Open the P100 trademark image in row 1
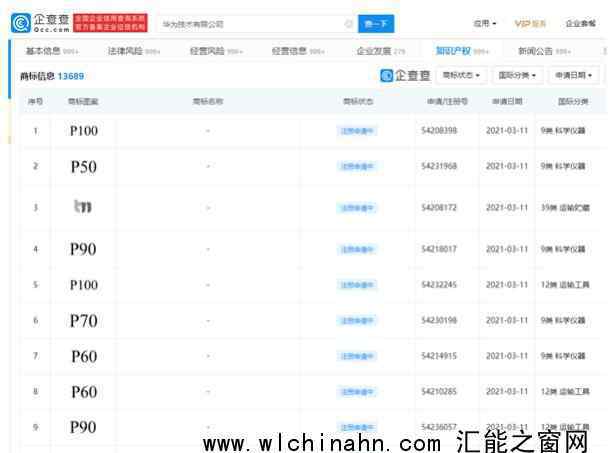 tap(84, 131)
